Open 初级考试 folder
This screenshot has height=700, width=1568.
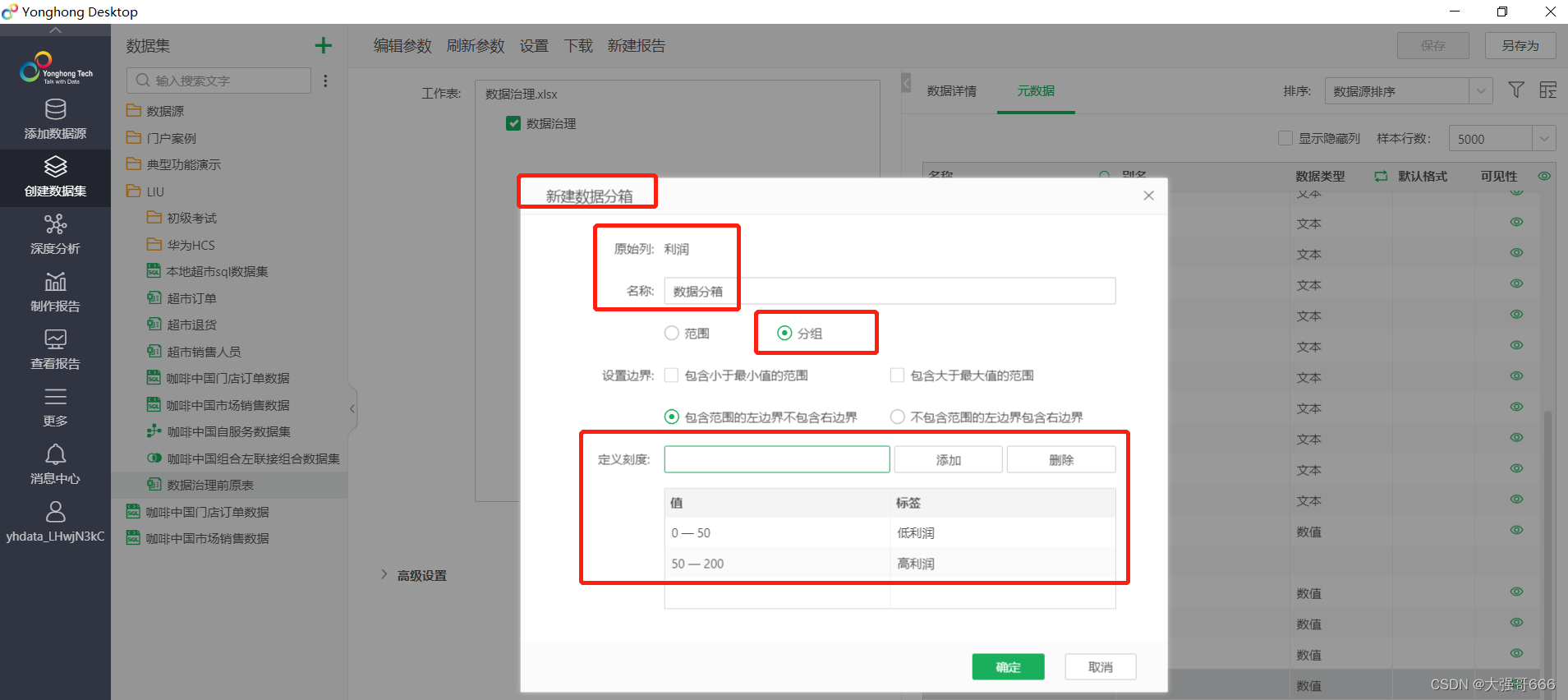coord(182,218)
